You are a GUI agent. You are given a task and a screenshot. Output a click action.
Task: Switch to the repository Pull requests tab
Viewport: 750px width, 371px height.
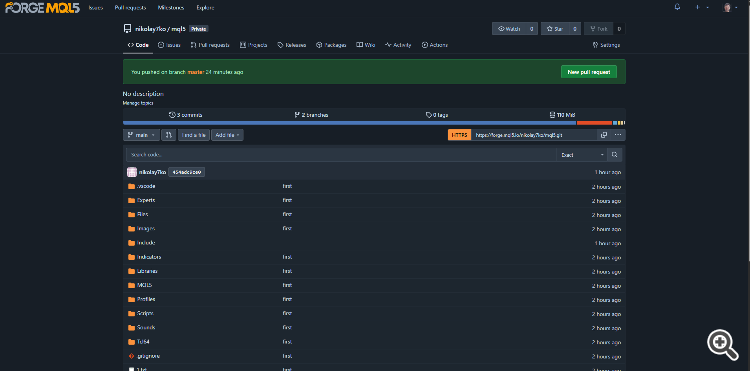pos(210,45)
